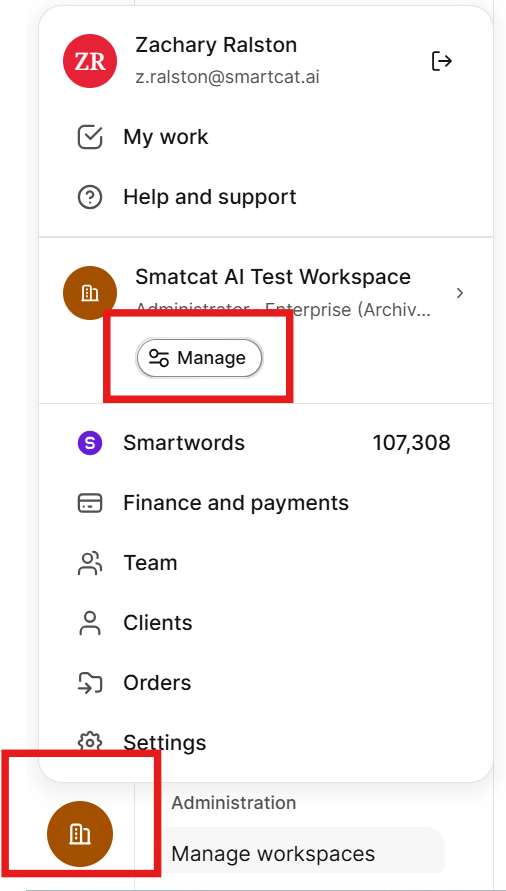The width and height of the screenshot is (506, 891).
Task: Open the My work menu item
Action: click(x=165, y=138)
